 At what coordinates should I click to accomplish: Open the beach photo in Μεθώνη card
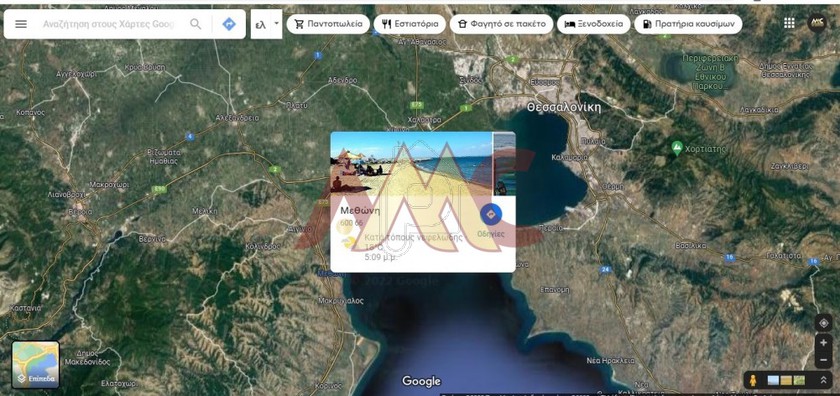click(411, 163)
